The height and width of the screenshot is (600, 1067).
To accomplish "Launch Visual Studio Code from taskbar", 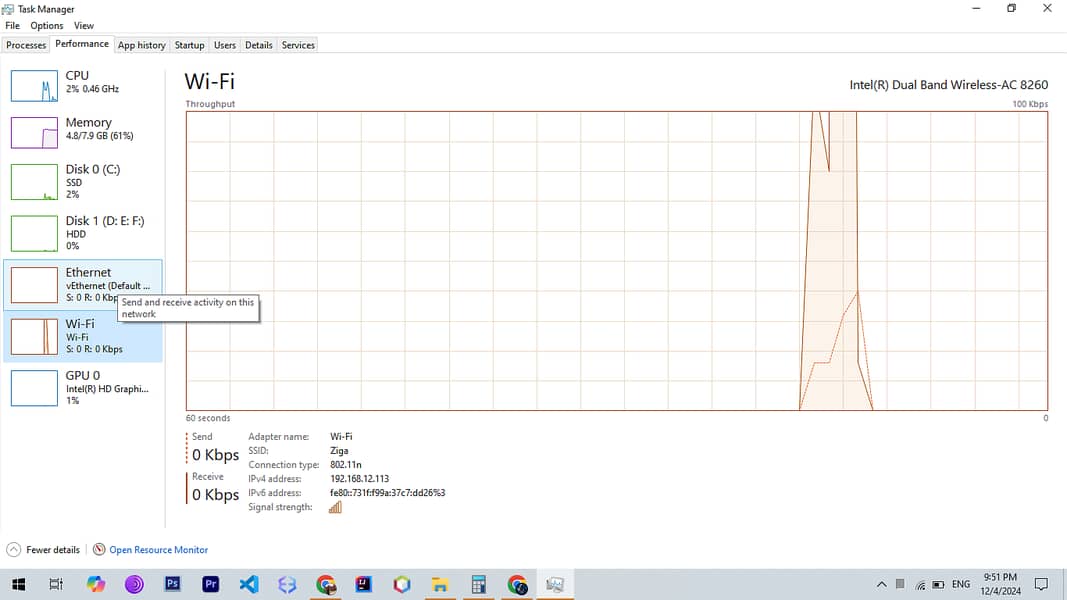I will (x=249, y=584).
